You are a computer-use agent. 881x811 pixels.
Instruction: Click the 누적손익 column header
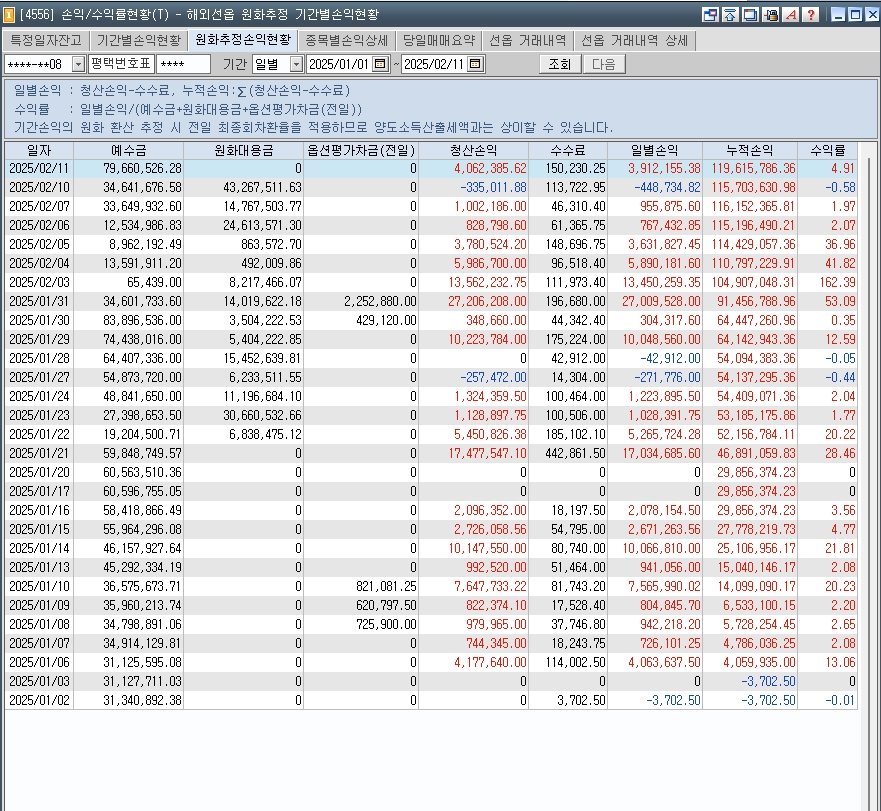(x=750, y=151)
